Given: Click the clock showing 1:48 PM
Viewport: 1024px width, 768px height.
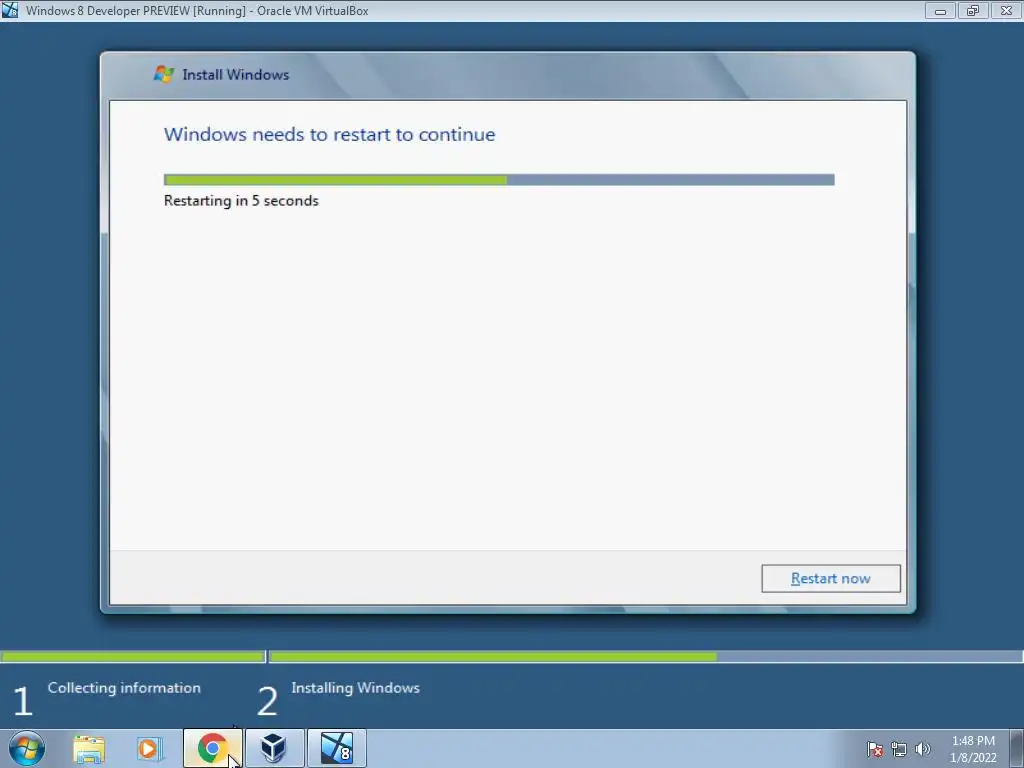Looking at the screenshot, I should pyautogui.click(x=973, y=741).
